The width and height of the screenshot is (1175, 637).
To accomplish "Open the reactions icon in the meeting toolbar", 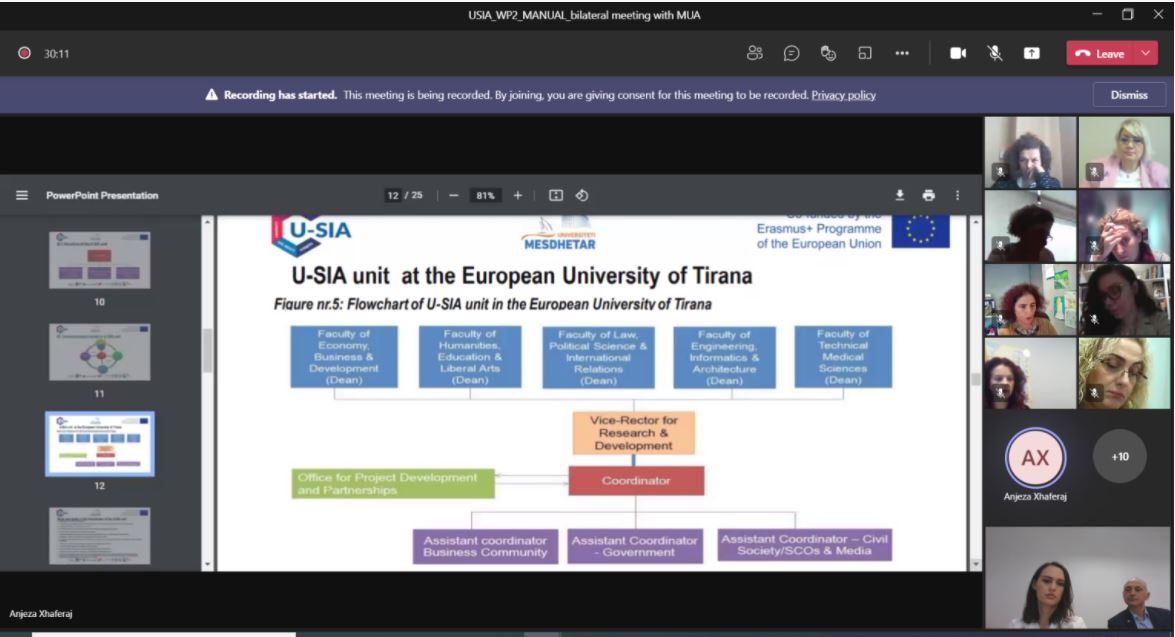I will pyautogui.click(x=828, y=53).
